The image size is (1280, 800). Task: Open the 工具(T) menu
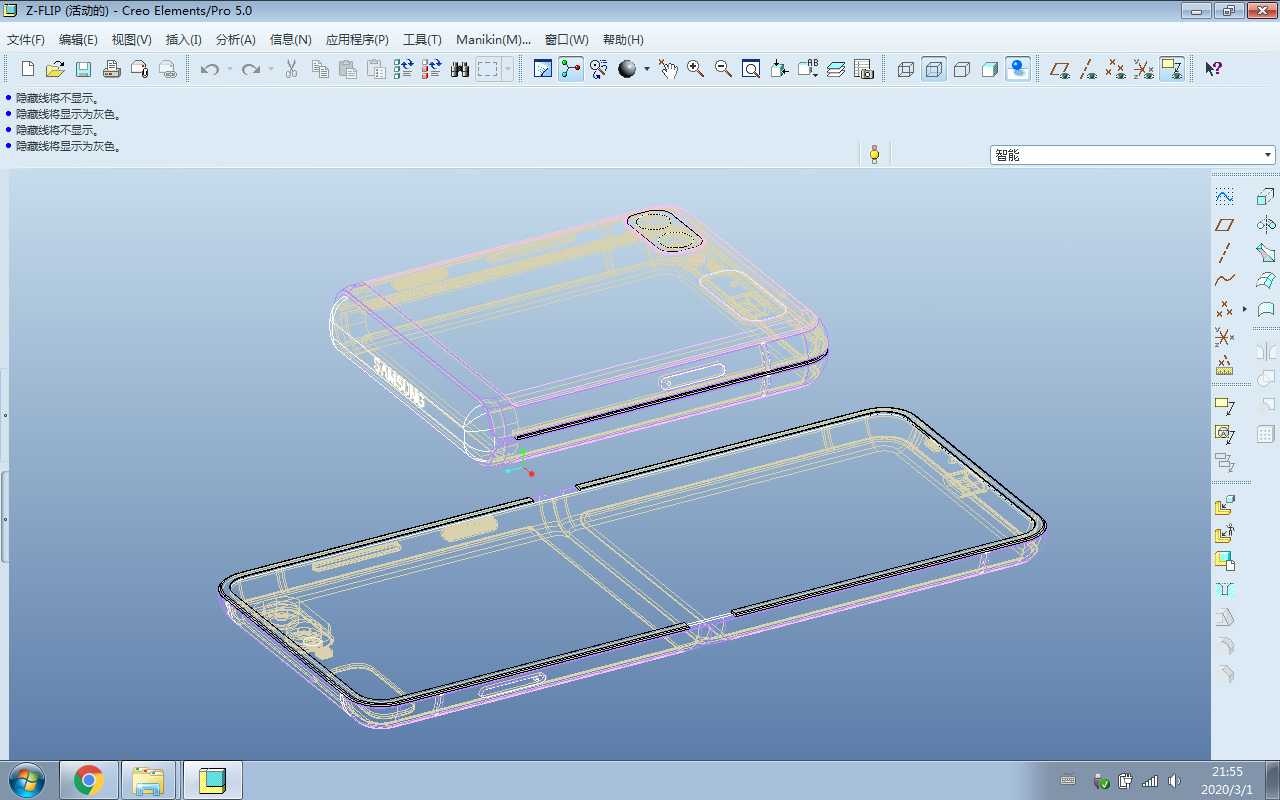pyautogui.click(x=422, y=40)
